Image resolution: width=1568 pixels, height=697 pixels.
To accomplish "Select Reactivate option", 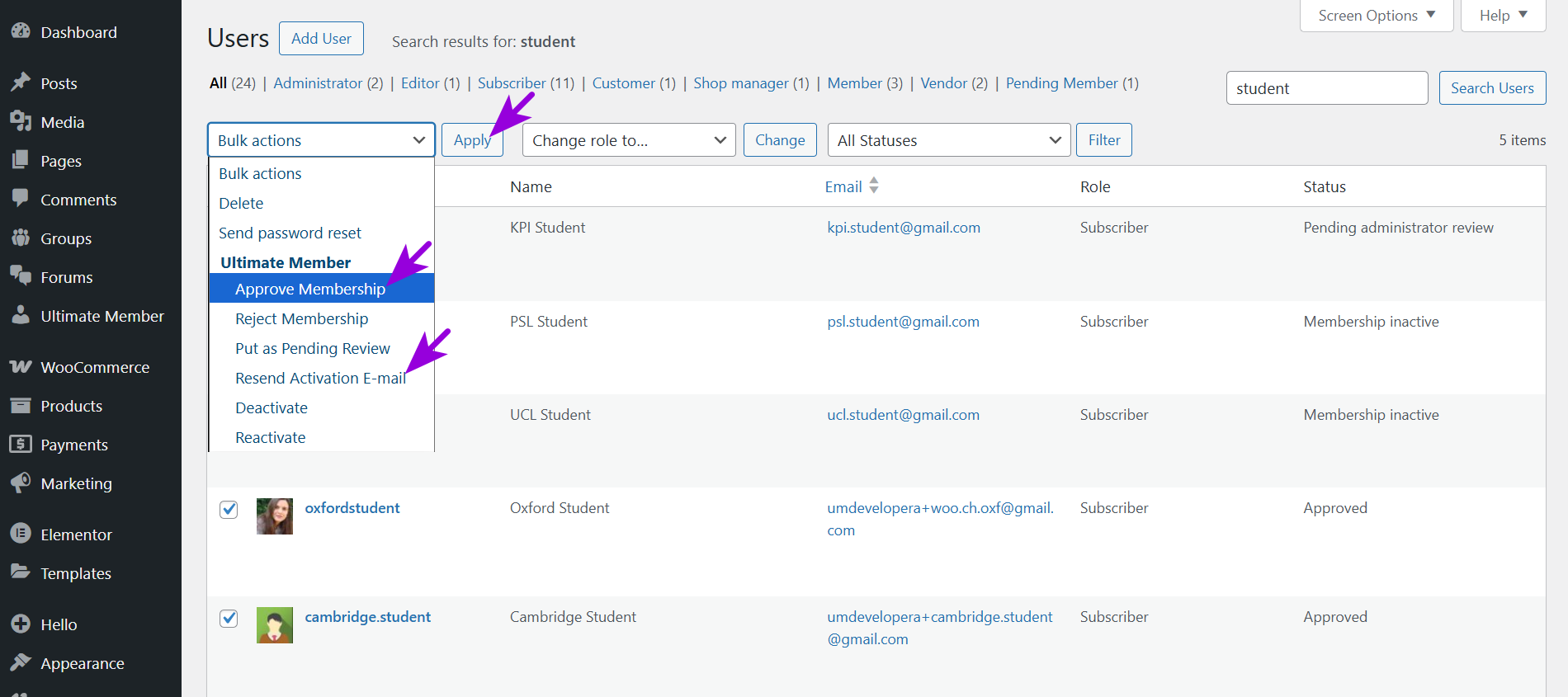I will click(321, 438).
